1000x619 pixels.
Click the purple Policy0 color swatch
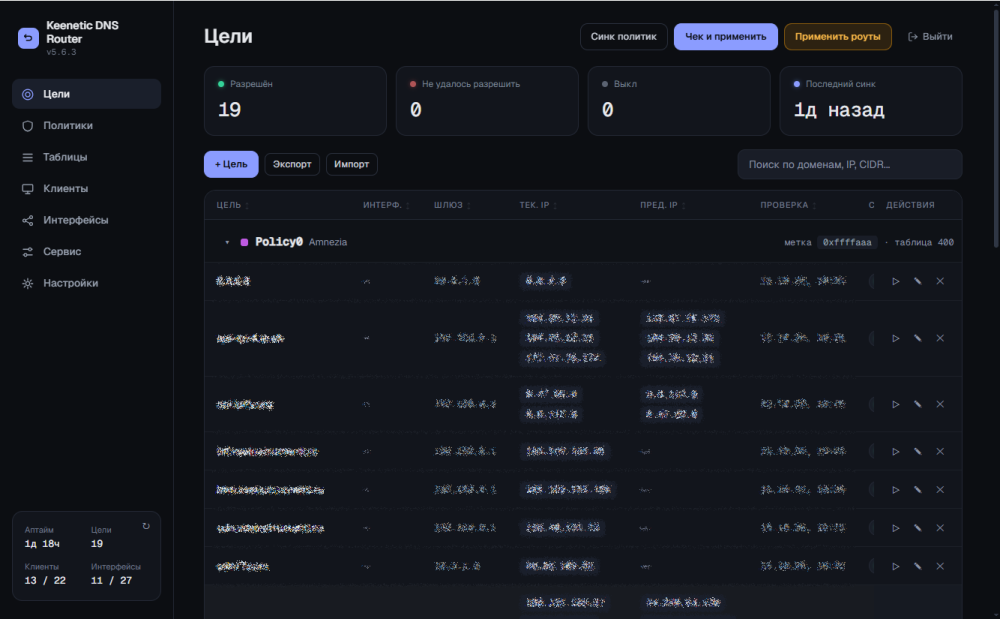244,242
